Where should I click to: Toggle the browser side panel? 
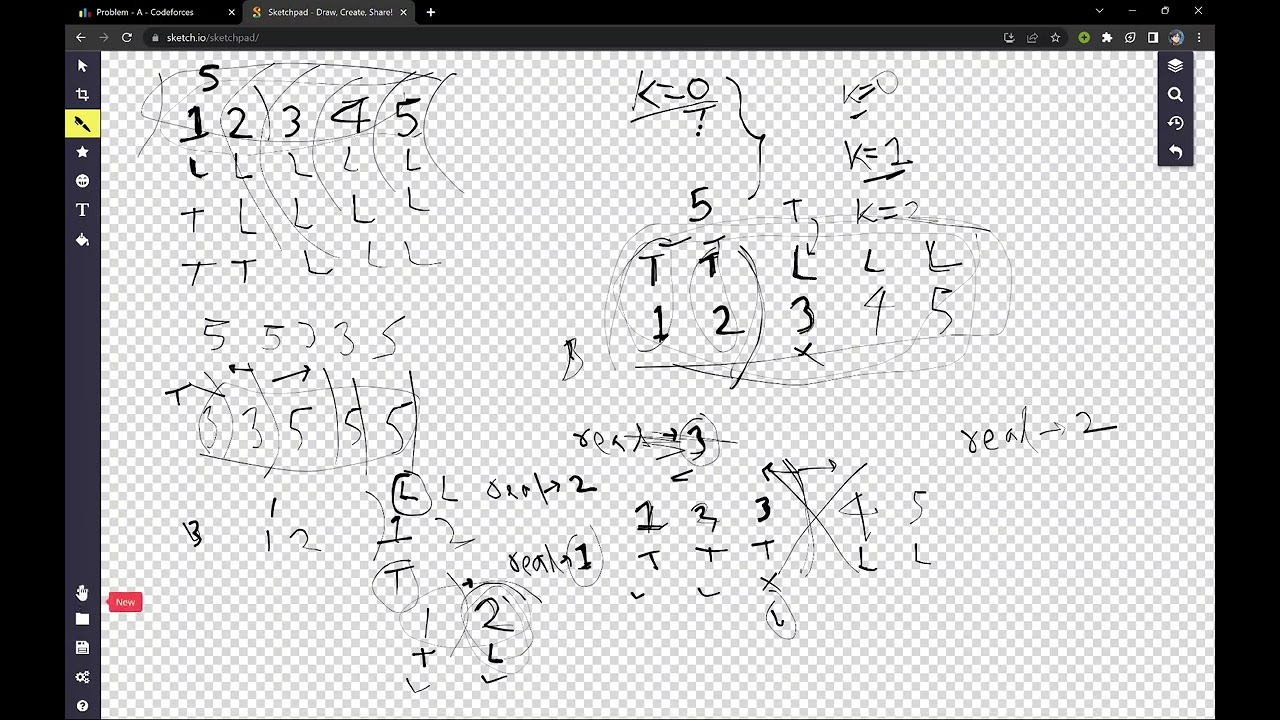[x=1153, y=38]
